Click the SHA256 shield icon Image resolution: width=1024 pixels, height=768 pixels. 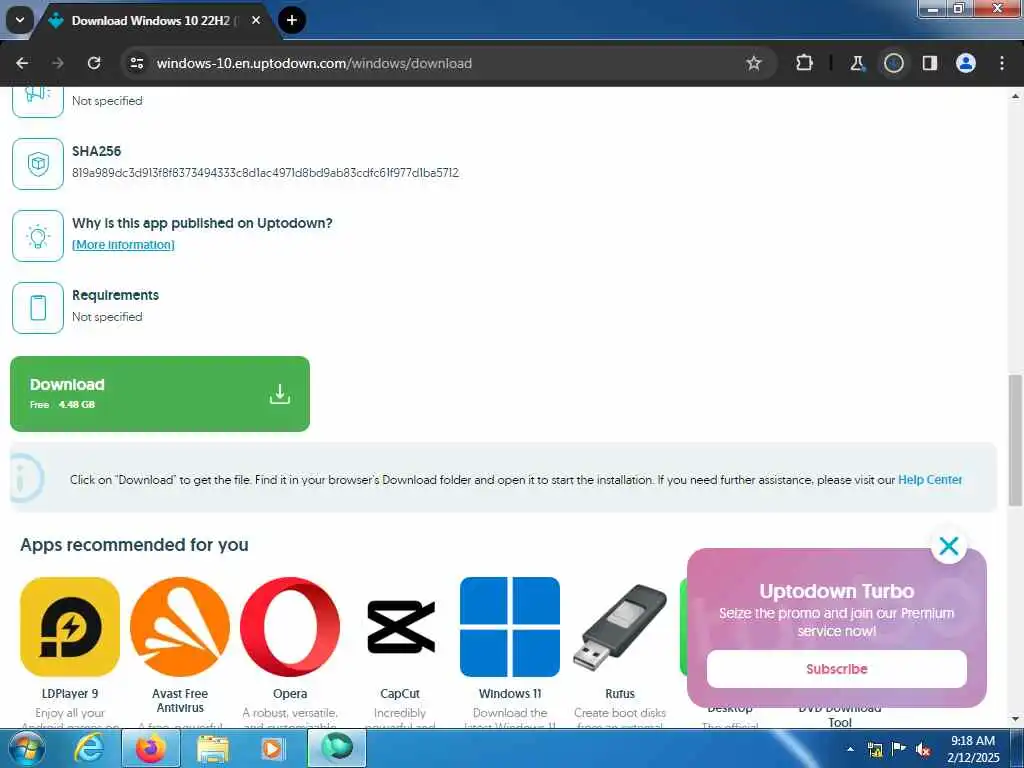click(x=38, y=164)
